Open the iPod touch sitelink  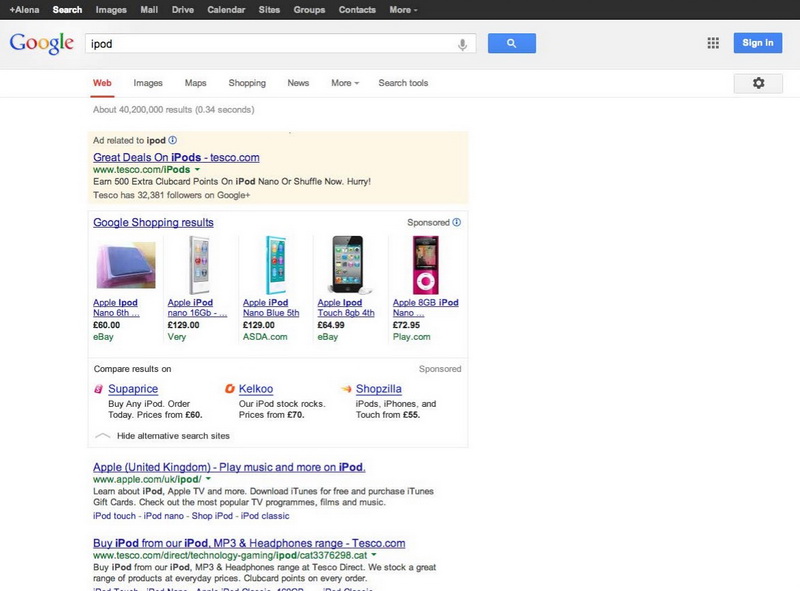coord(114,516)
